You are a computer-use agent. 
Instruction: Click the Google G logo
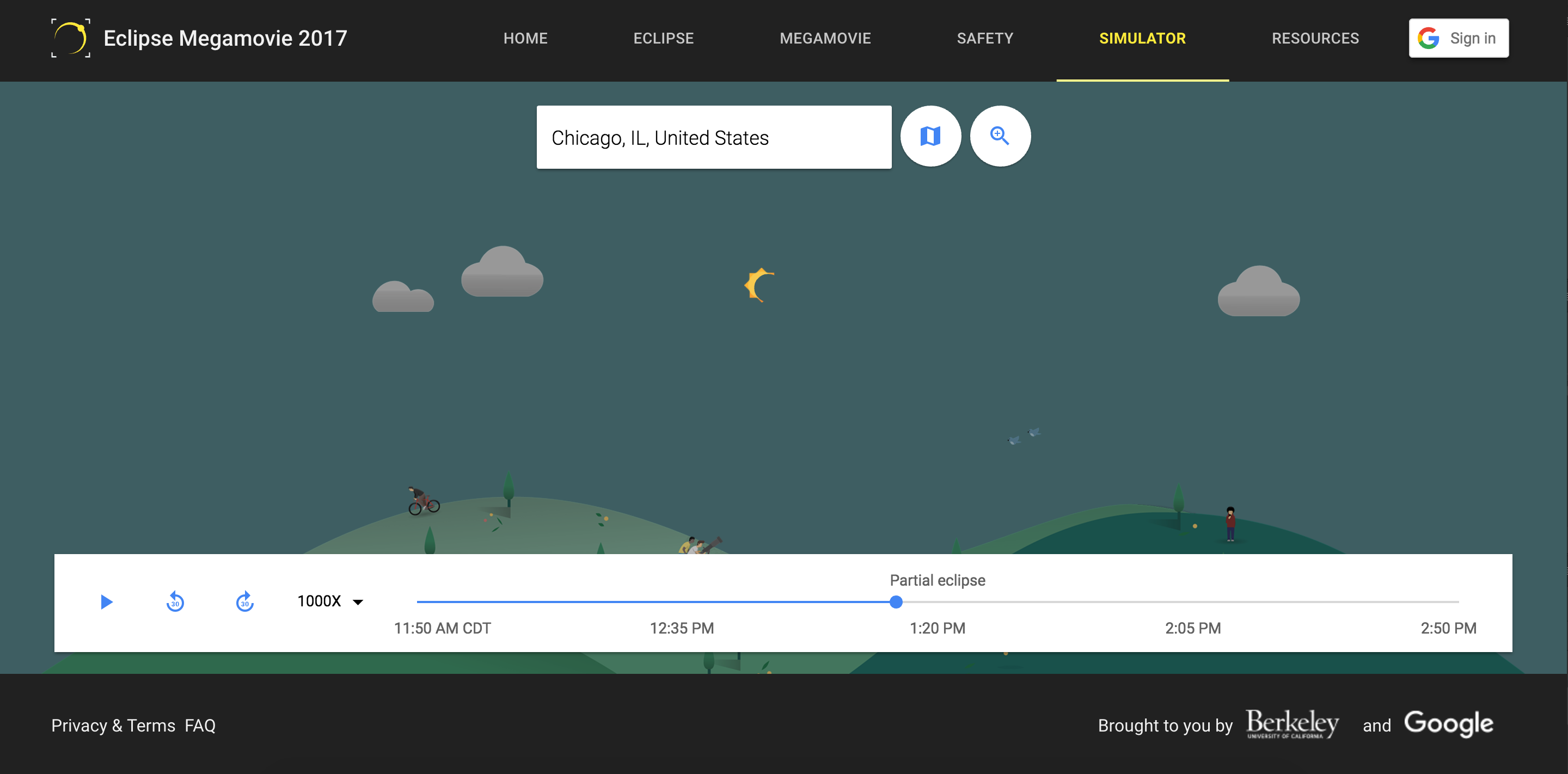tap(1429, 38)
